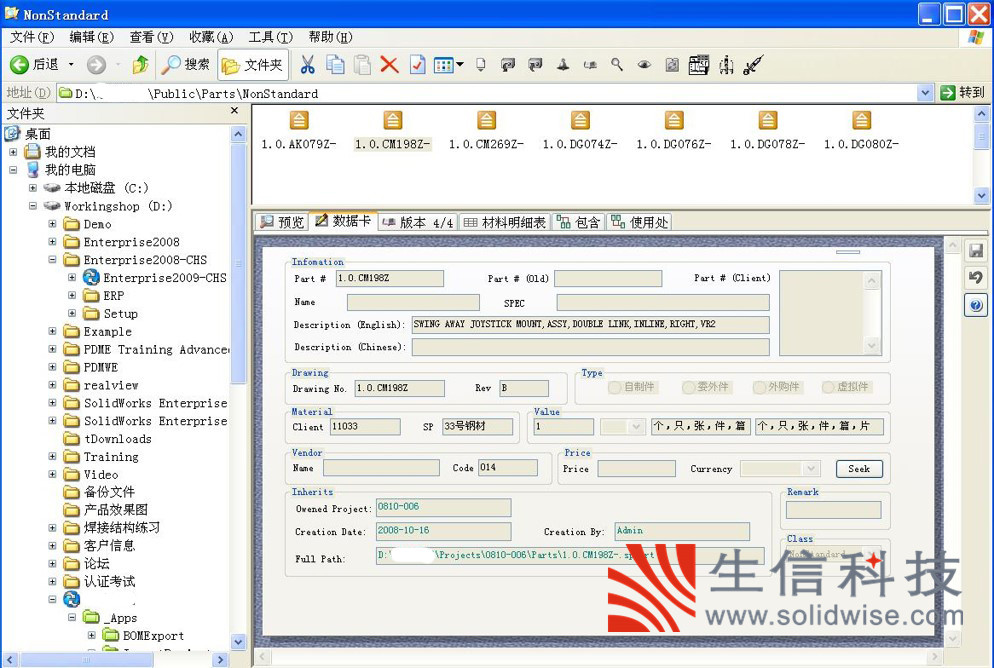This screenshot has width=994, height=668.
Task: Close the Folders (文件夹) side pane
Action: point(235,111)
